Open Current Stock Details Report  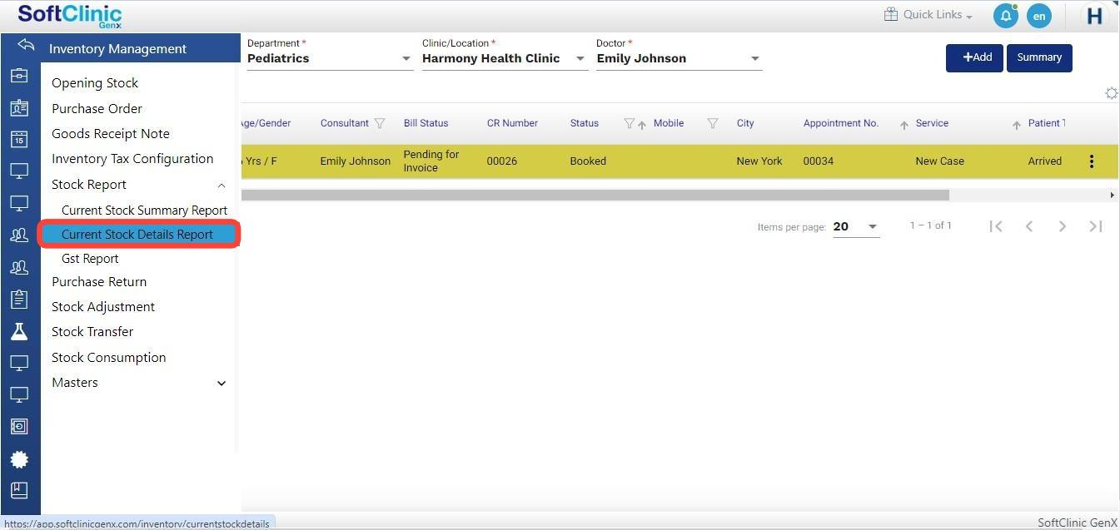coord(138,234)
